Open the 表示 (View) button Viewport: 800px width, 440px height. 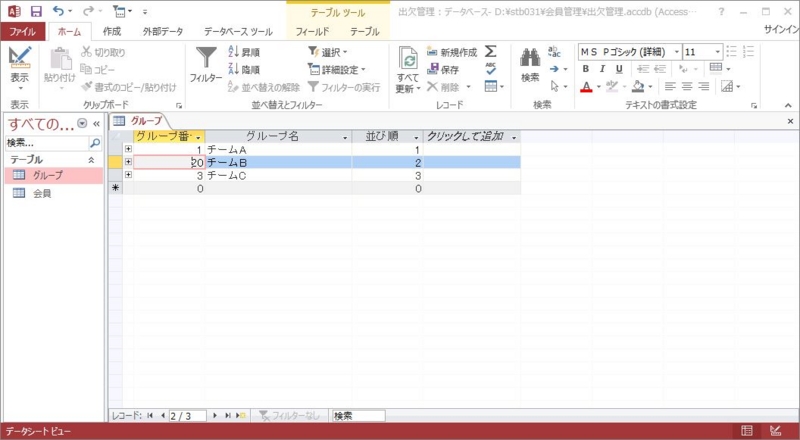(20, 70)
